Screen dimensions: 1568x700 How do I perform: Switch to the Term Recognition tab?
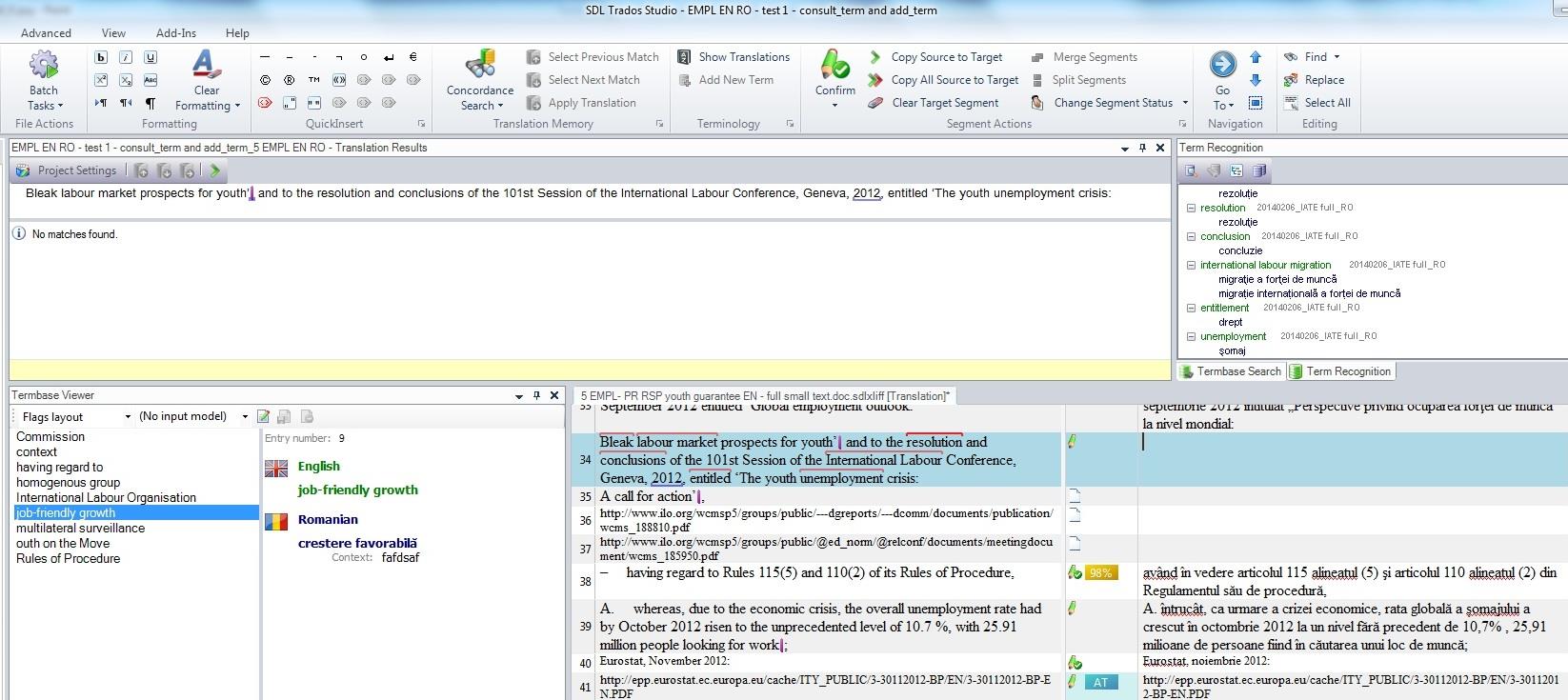pyautogui.click(x=1340, y=371)
